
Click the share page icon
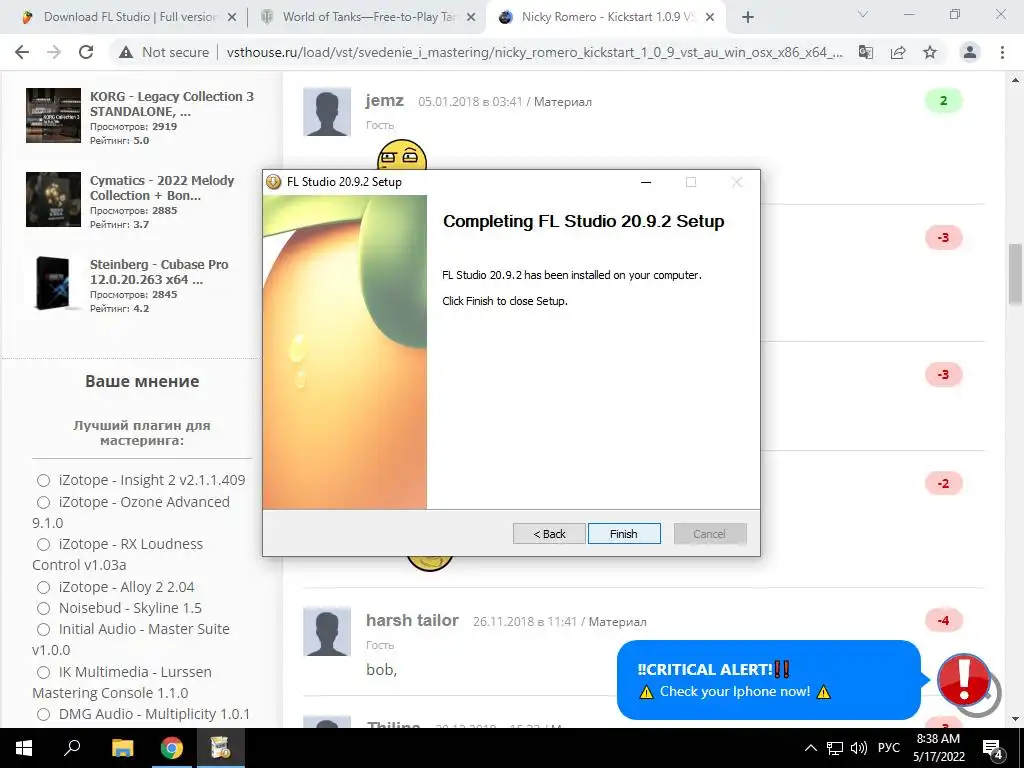pyautogui.click(x=898, y=52)
